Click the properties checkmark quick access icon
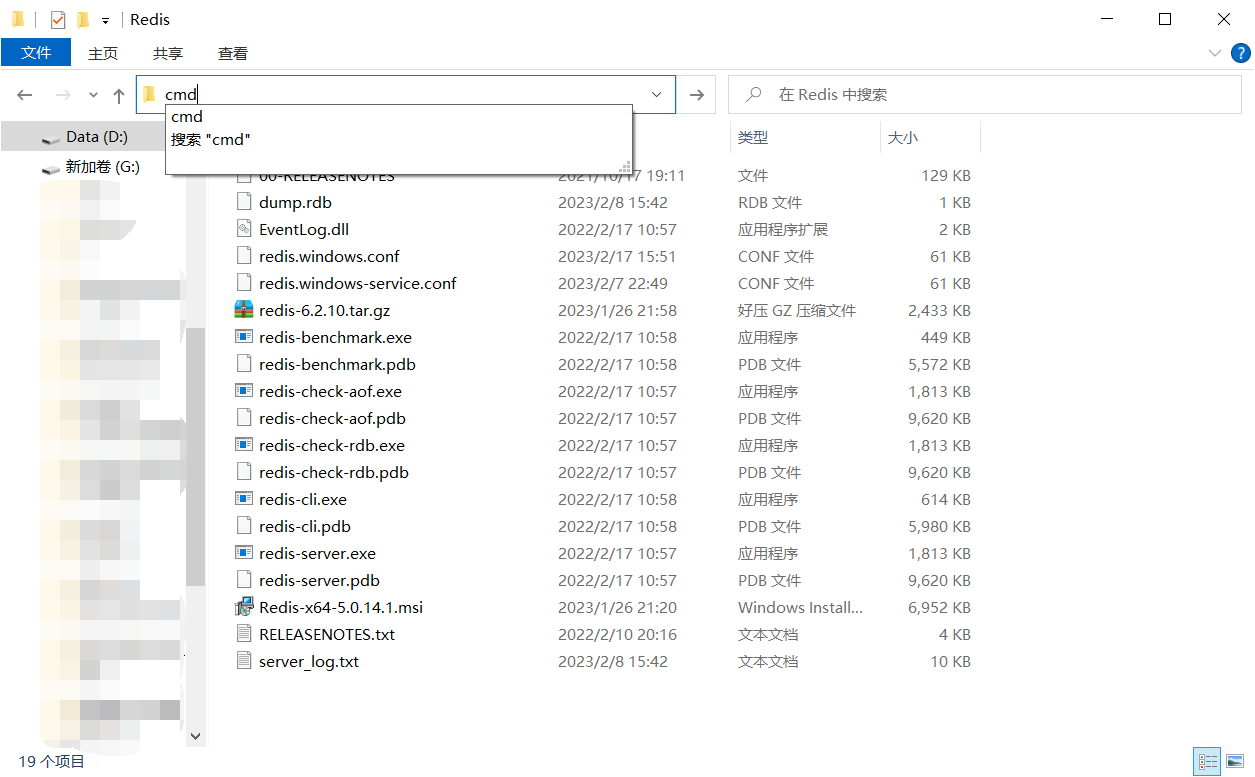1255x777 pixels. (x=58, y=19)
